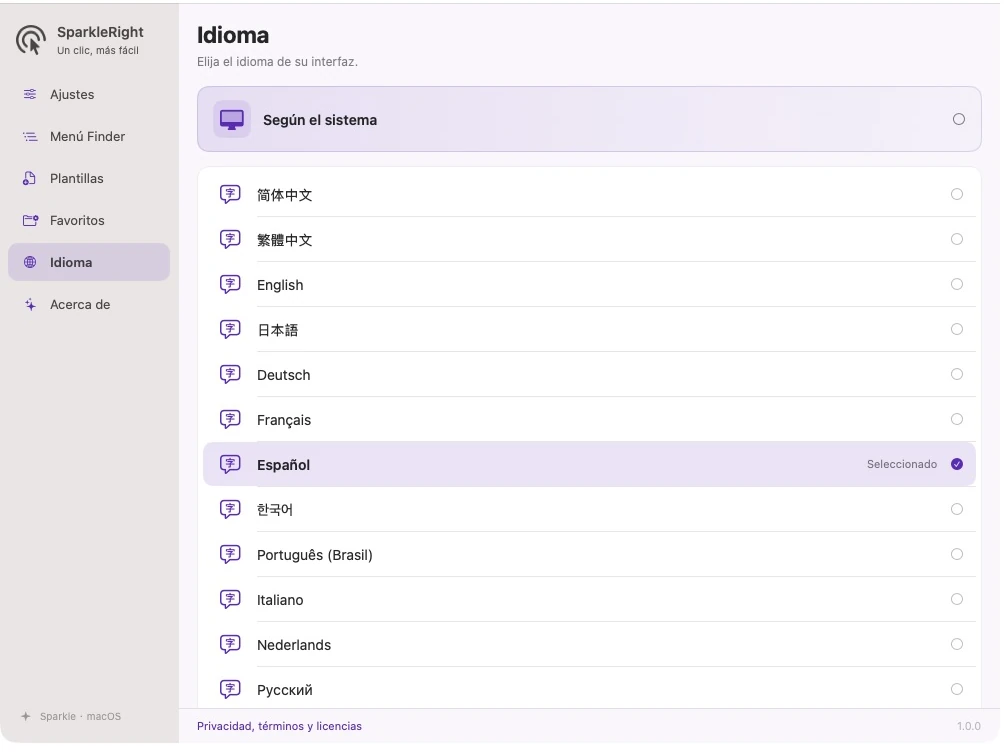Select the Русский radio button
The height and width of the screenshot is (755, 1008).
pos(957,689)
